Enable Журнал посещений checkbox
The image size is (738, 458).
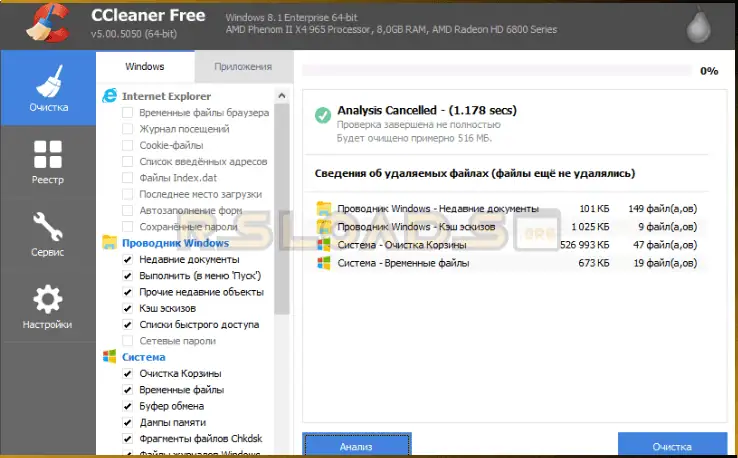[x=127, y=129]
